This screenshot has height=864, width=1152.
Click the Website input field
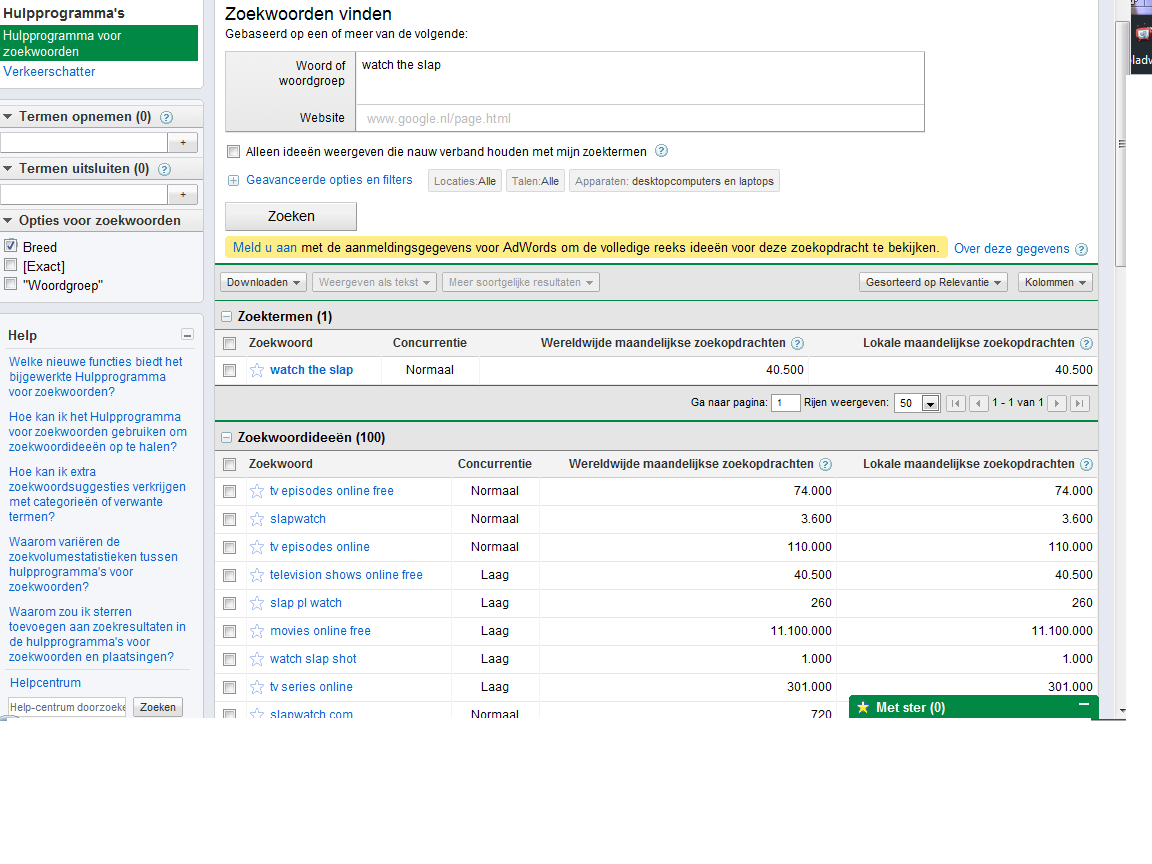click(639, 118)
